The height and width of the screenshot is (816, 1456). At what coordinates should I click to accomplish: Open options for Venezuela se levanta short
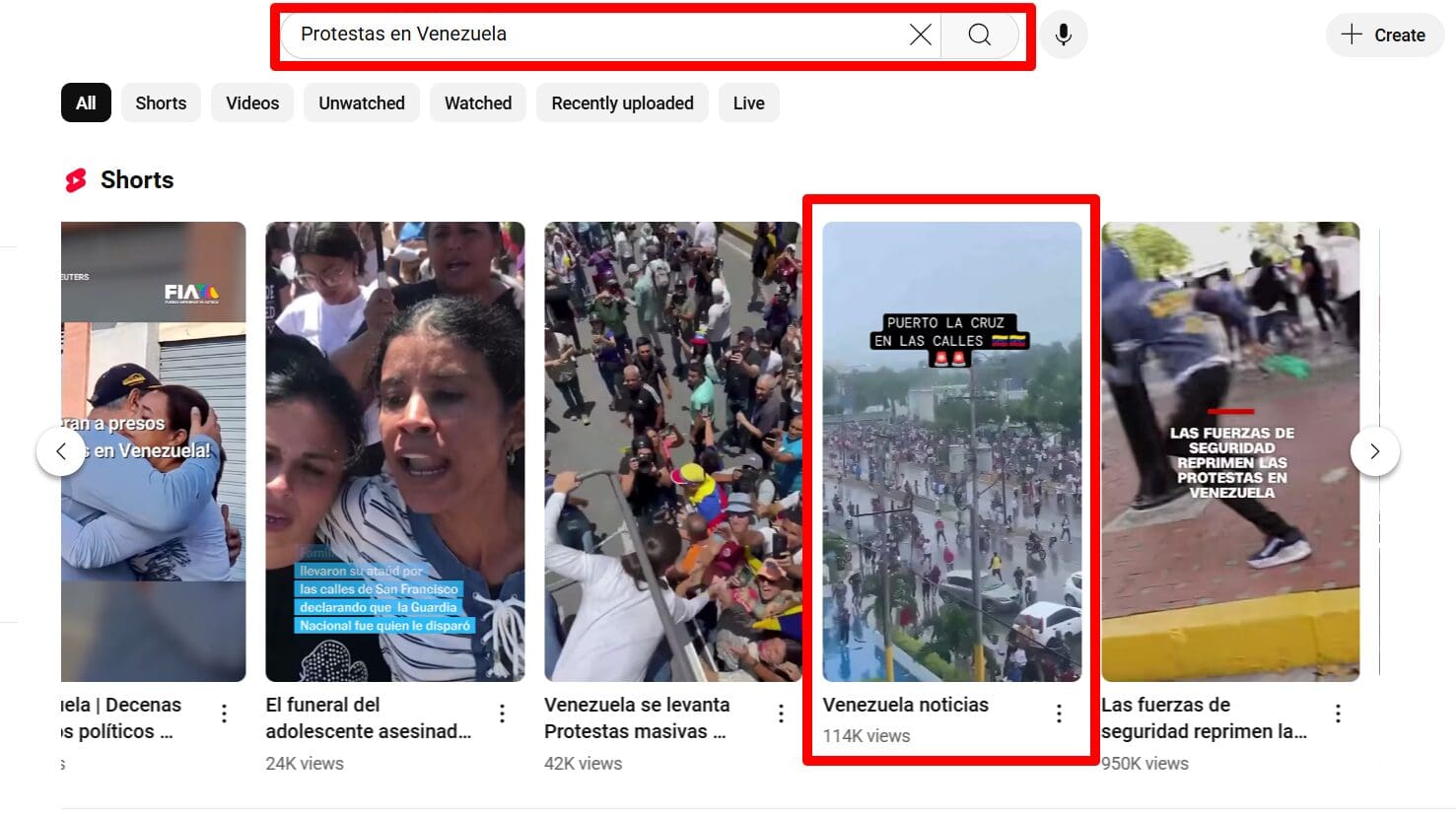coord(781,714)
